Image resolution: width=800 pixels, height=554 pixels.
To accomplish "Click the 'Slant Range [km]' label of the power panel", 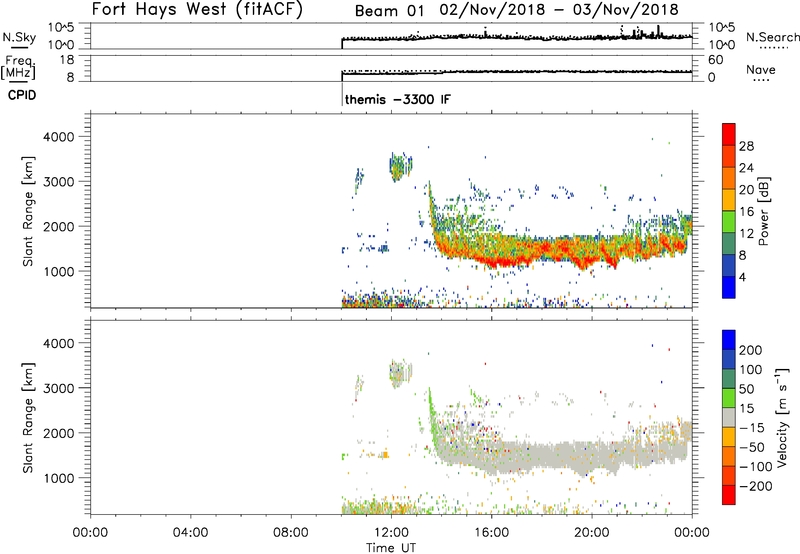I will pos(28,211).
